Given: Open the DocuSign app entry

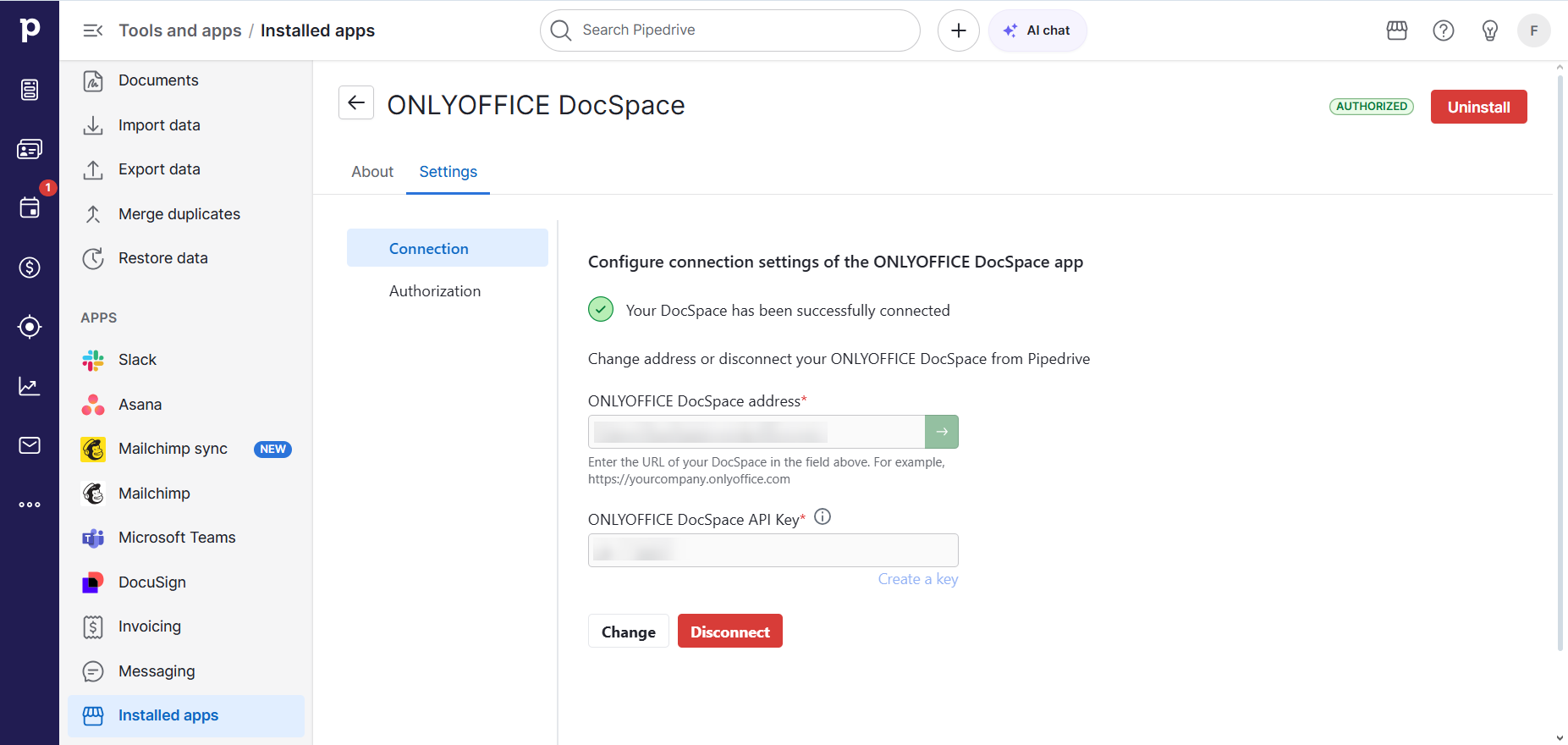Looking at the screenshot, I should point(186,582).
